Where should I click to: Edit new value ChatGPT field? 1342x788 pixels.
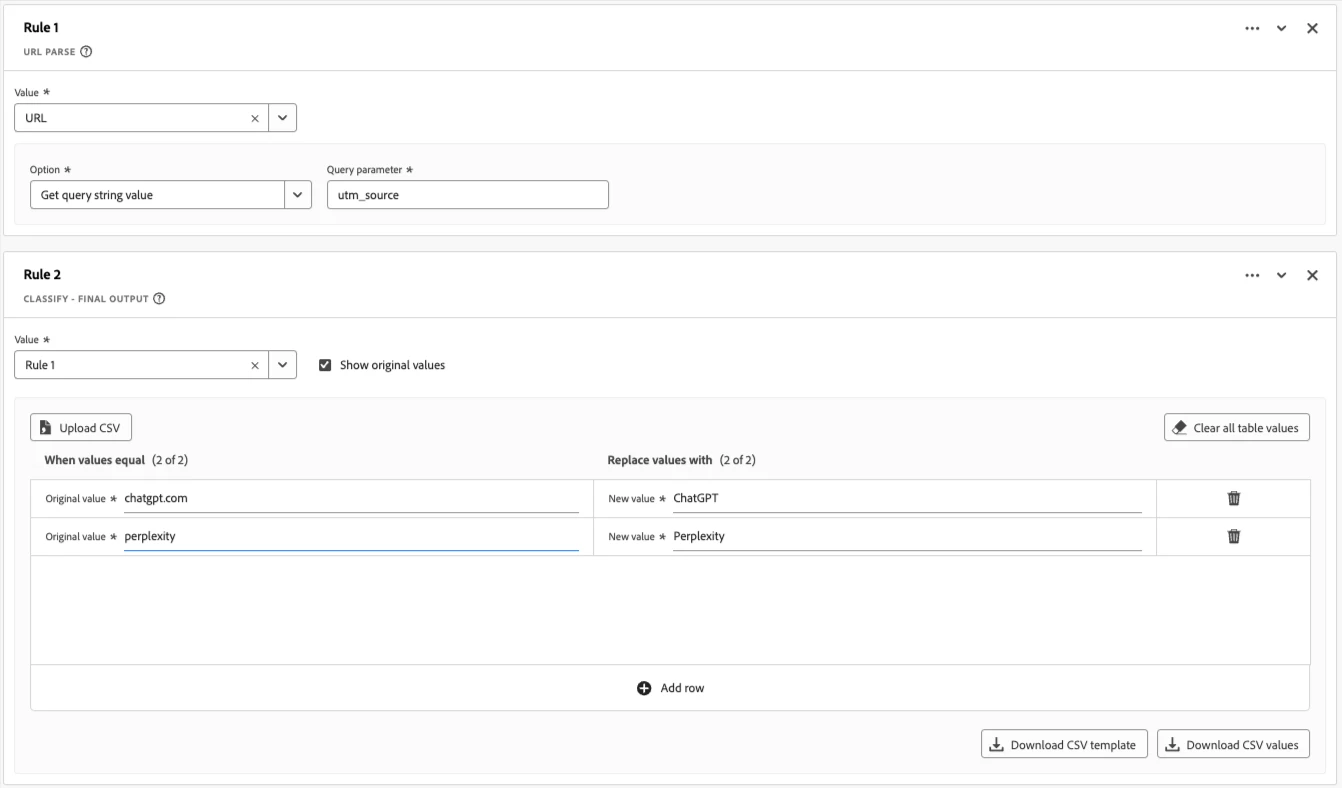(x=907, y=498)
